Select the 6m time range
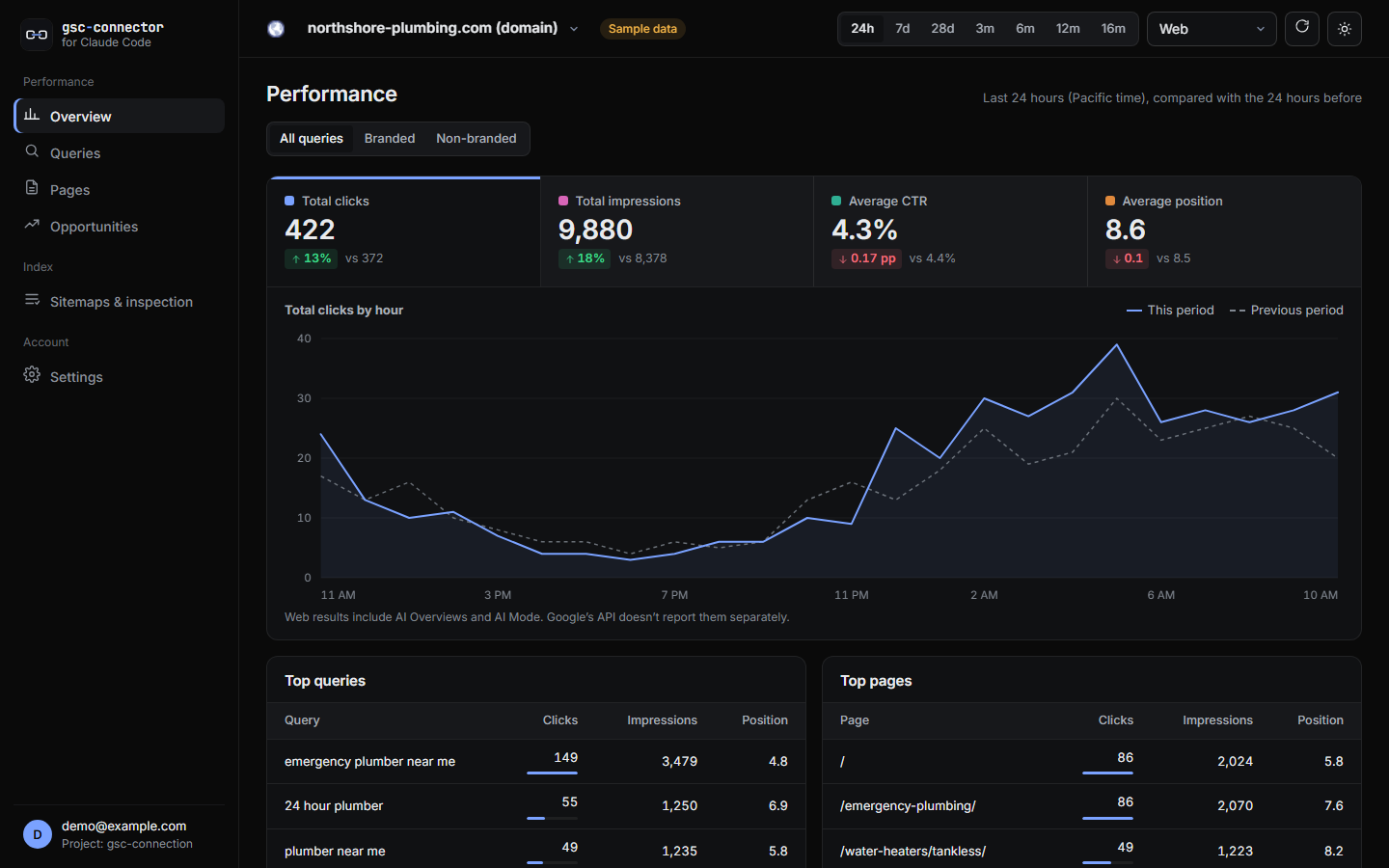Screen dimensions: 1389x868 pos(1025,29)
